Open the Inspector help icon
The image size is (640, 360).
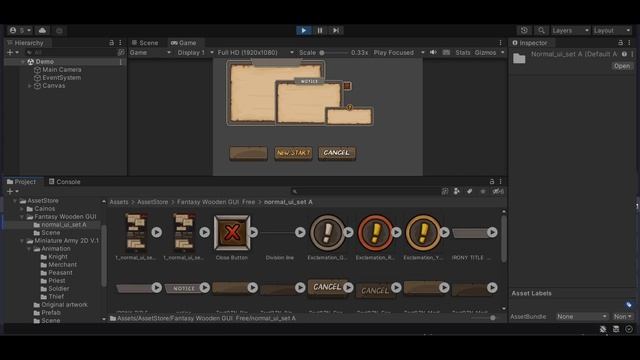pos(624,54)
